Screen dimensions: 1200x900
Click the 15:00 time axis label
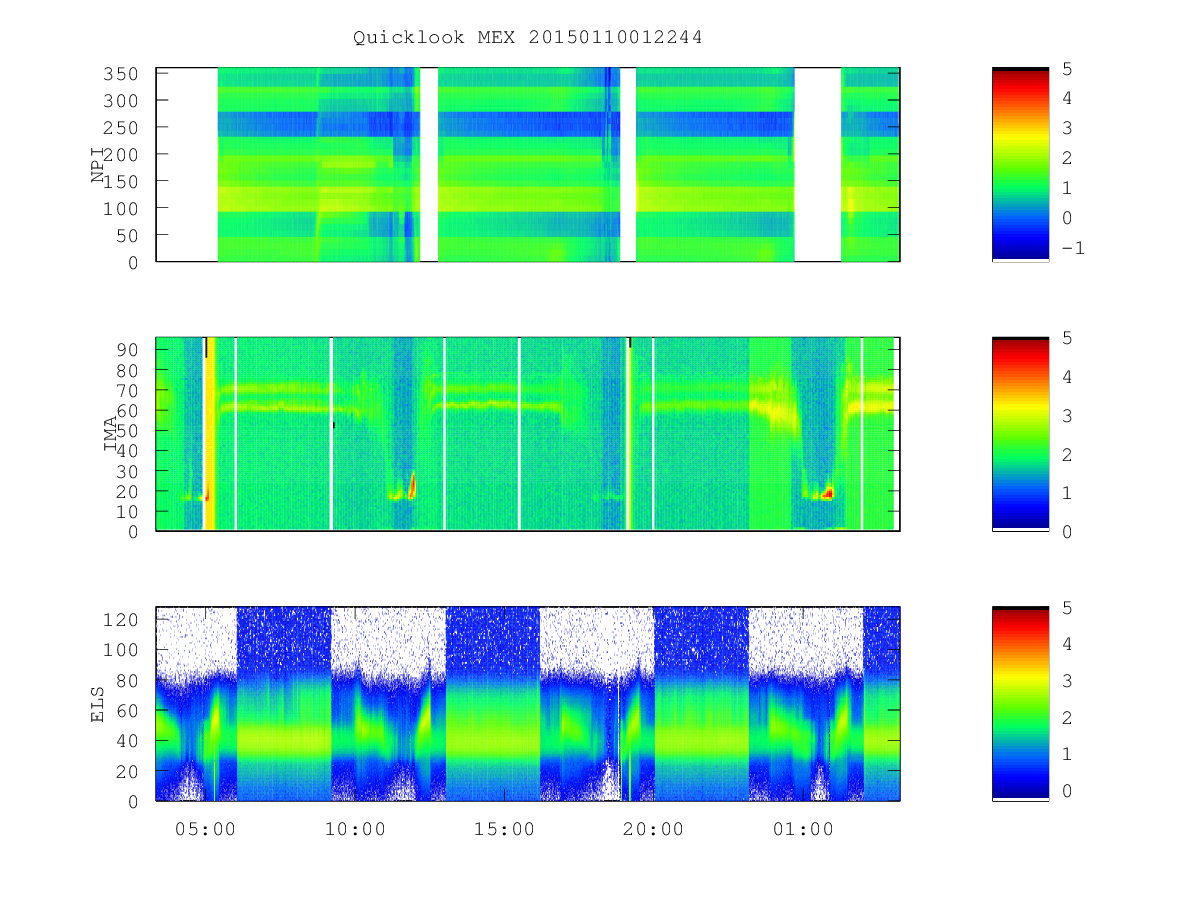point(504,829)
